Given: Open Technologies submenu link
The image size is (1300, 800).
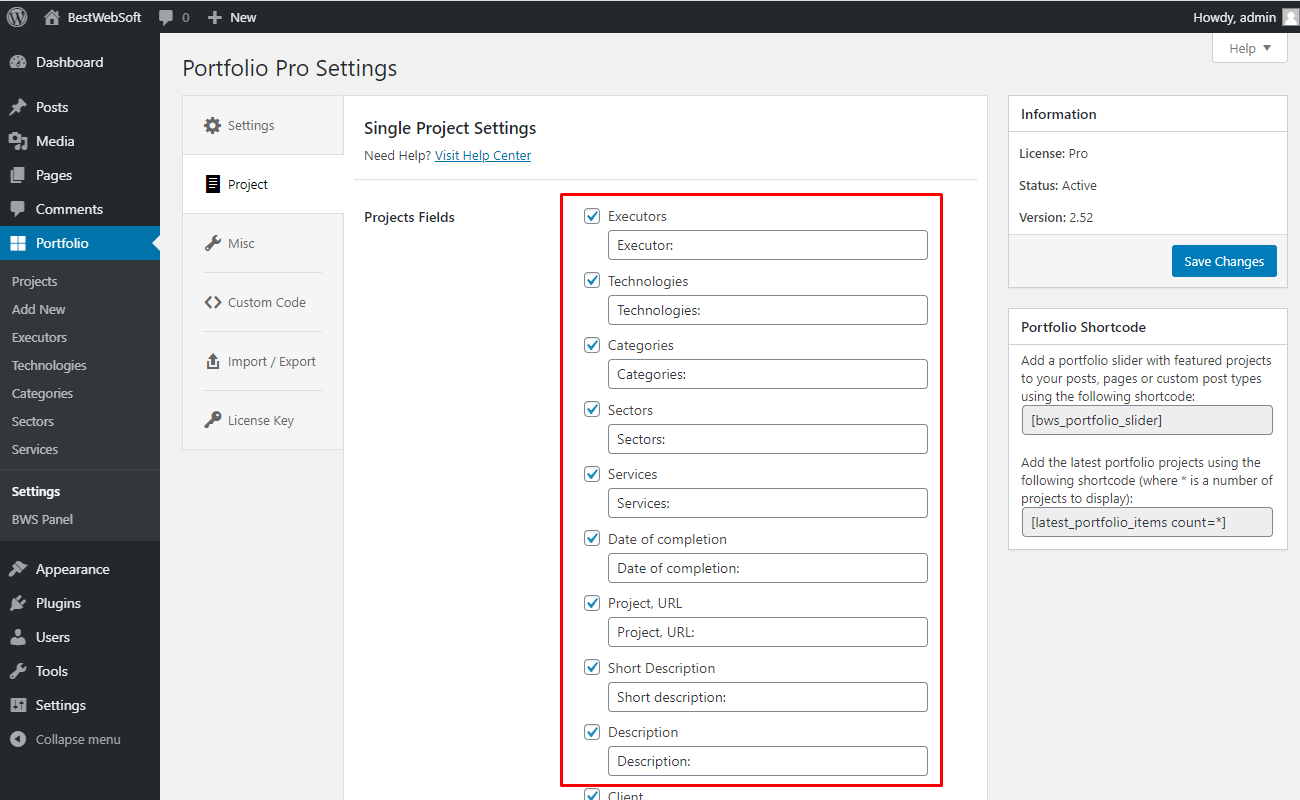Looking at the screenshot, I should tap(49, 365).
